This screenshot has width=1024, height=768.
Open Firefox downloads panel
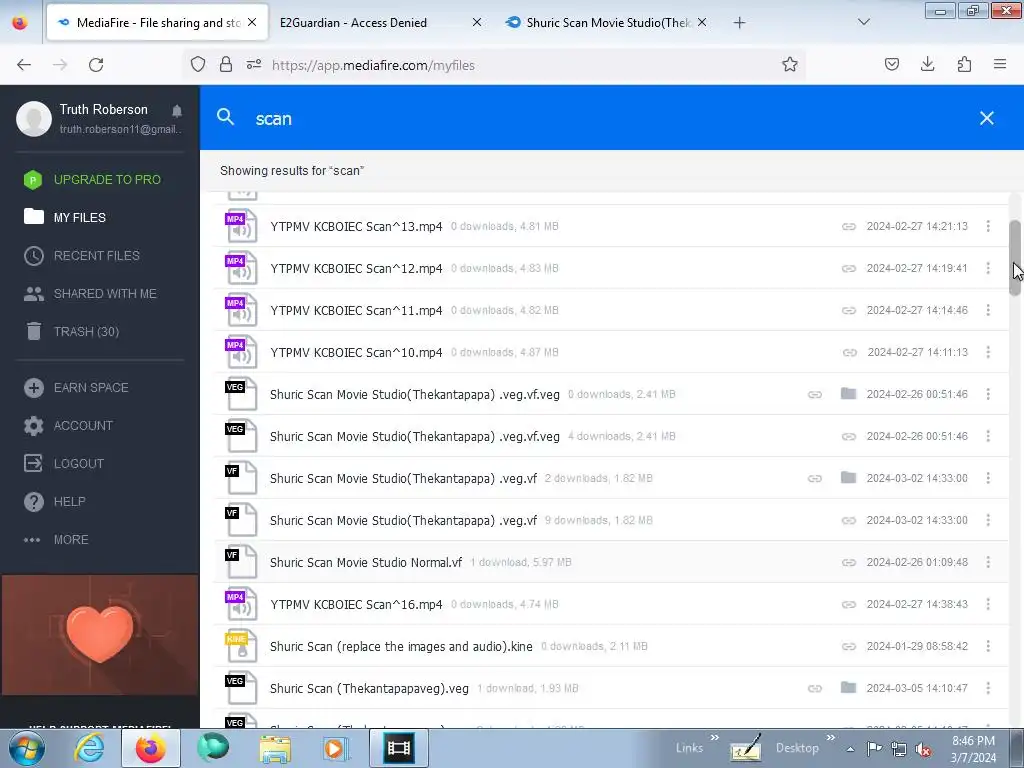[x=927, y=64]
